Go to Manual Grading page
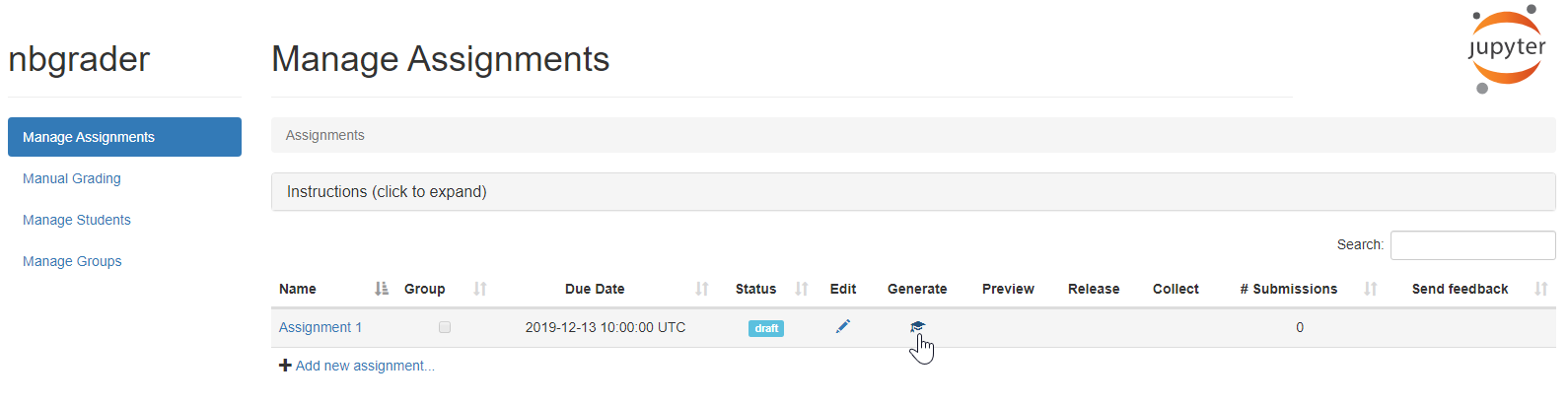1568x403 pixels. click(x=72, y=178)
